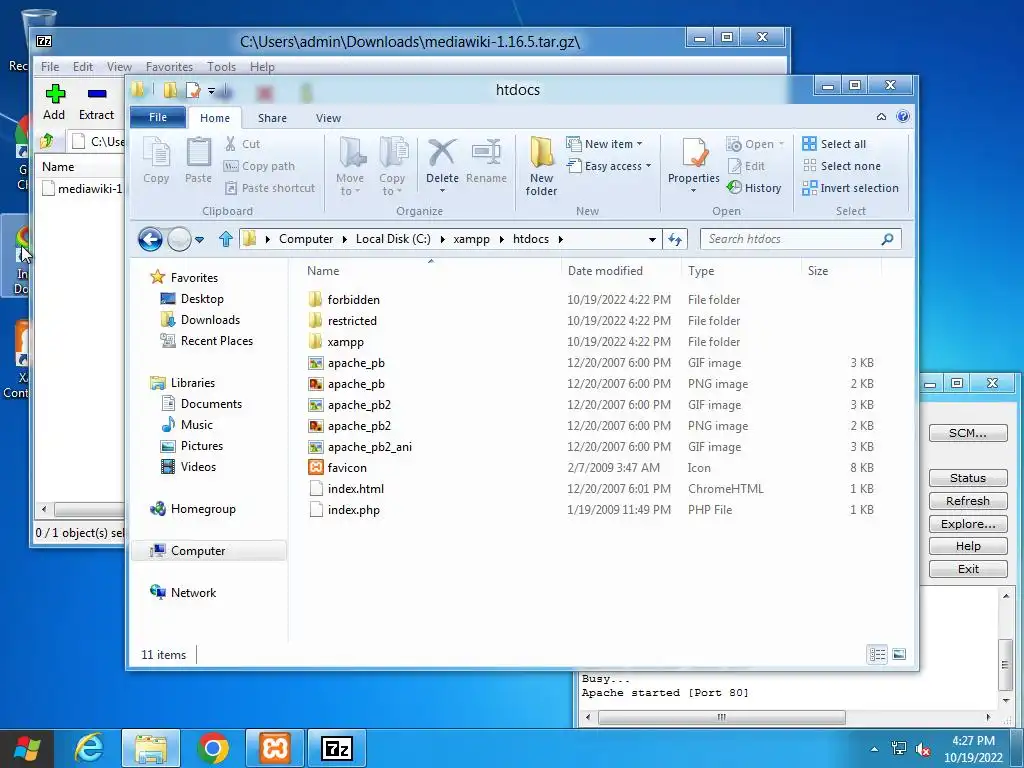Screen dimensions: 1024x768
Task: Click the Easy access ribbon icon
Action: coord(573,166)
